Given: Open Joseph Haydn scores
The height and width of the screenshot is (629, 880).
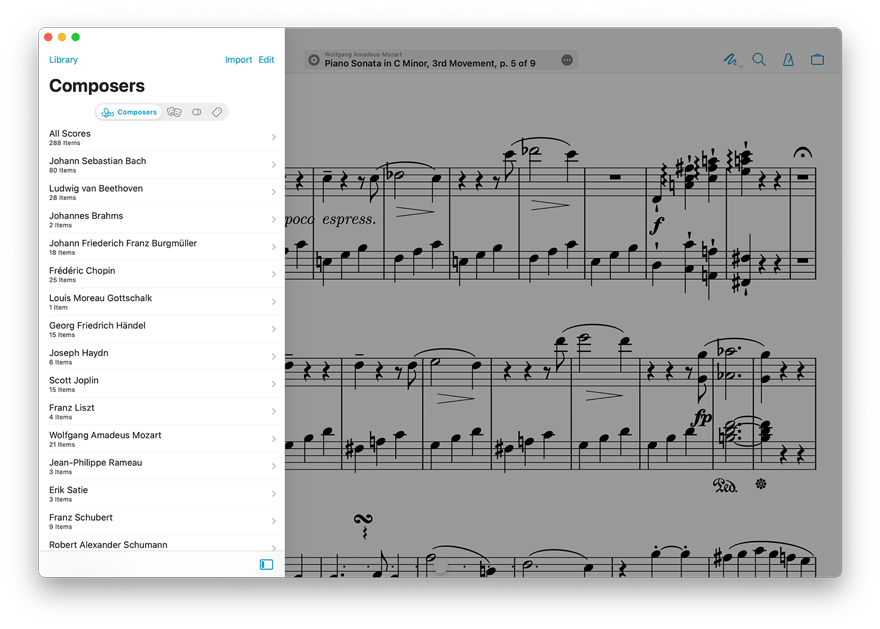Looking at the screenshot, I should [x=162, y=357].
